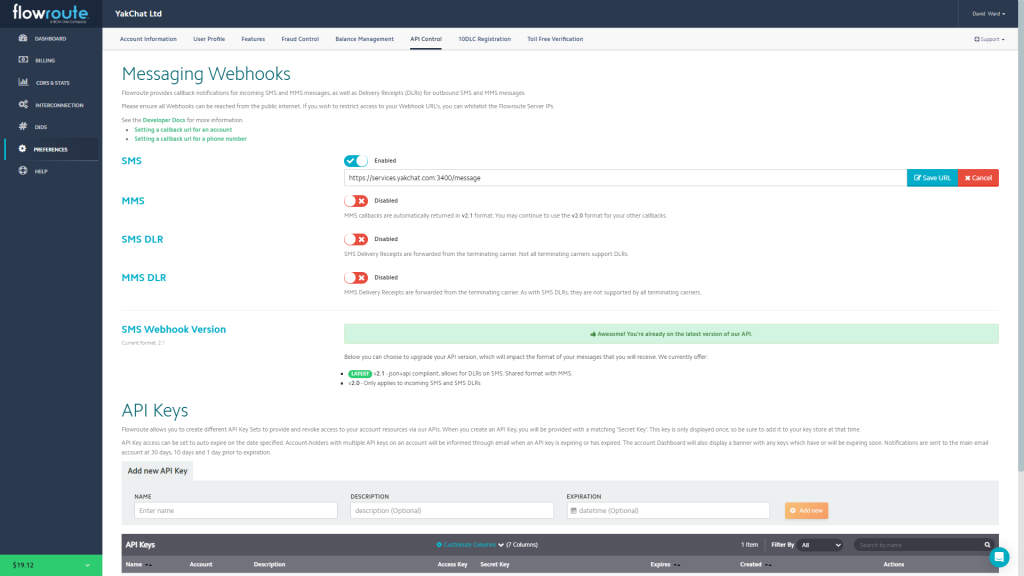Expand the Support dropdown
Image resolution: width=1024 pixels, height=576 pixels.
point(989,39)
